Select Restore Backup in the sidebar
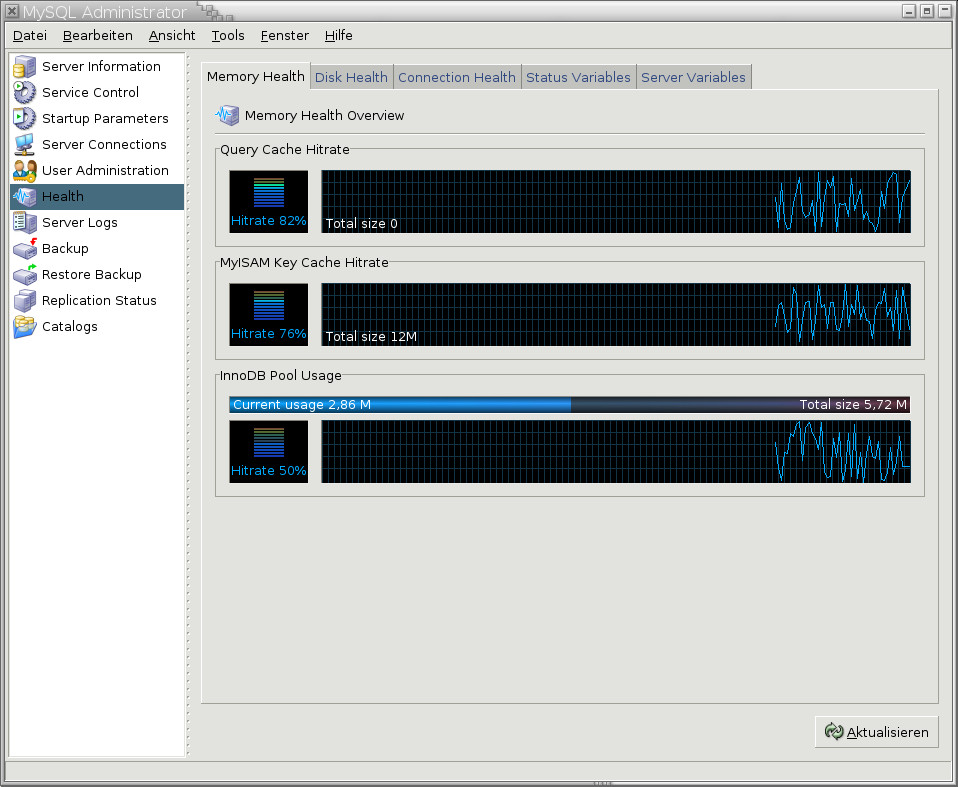Image resolution: width=958 pixels, height=787 pixels. point(98,274)
